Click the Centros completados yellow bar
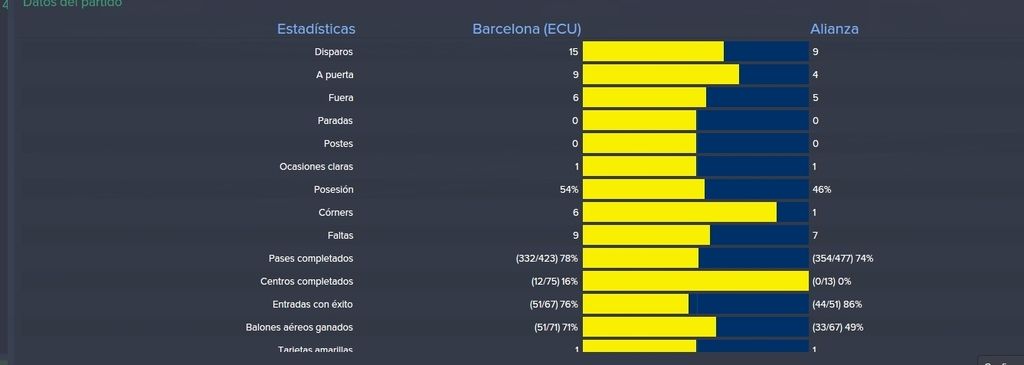 point(696,281)
